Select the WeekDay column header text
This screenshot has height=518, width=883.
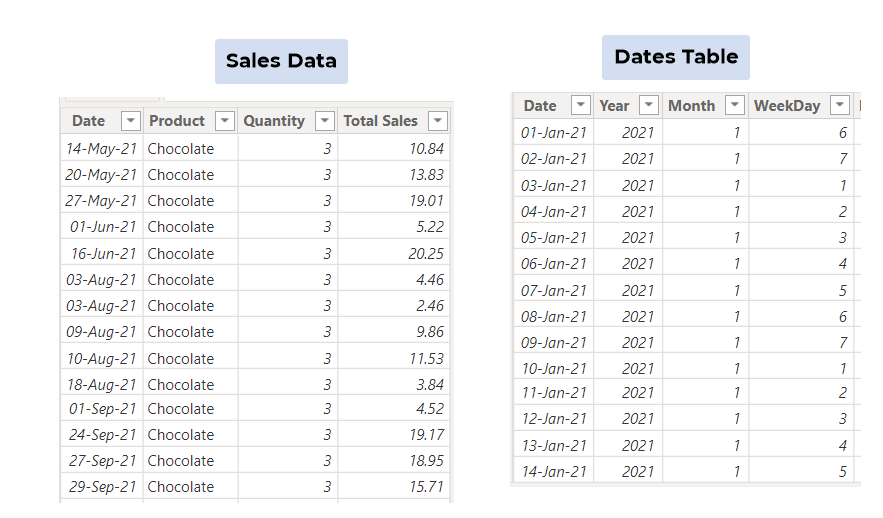(786, 105)
